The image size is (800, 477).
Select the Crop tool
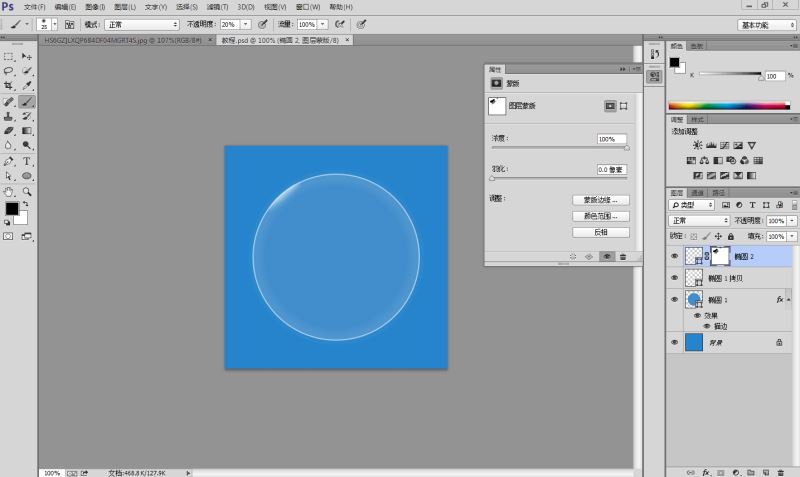tap(9, 86)
